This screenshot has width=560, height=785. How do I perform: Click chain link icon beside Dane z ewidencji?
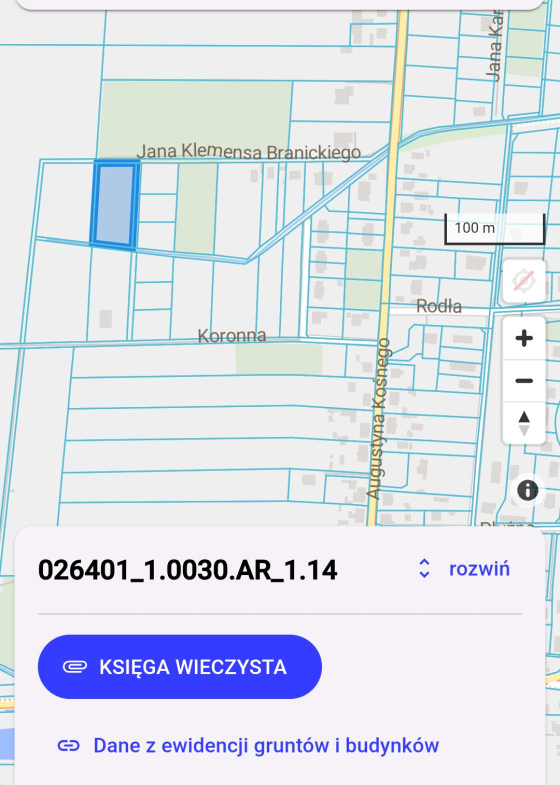(x=69, y=745)
